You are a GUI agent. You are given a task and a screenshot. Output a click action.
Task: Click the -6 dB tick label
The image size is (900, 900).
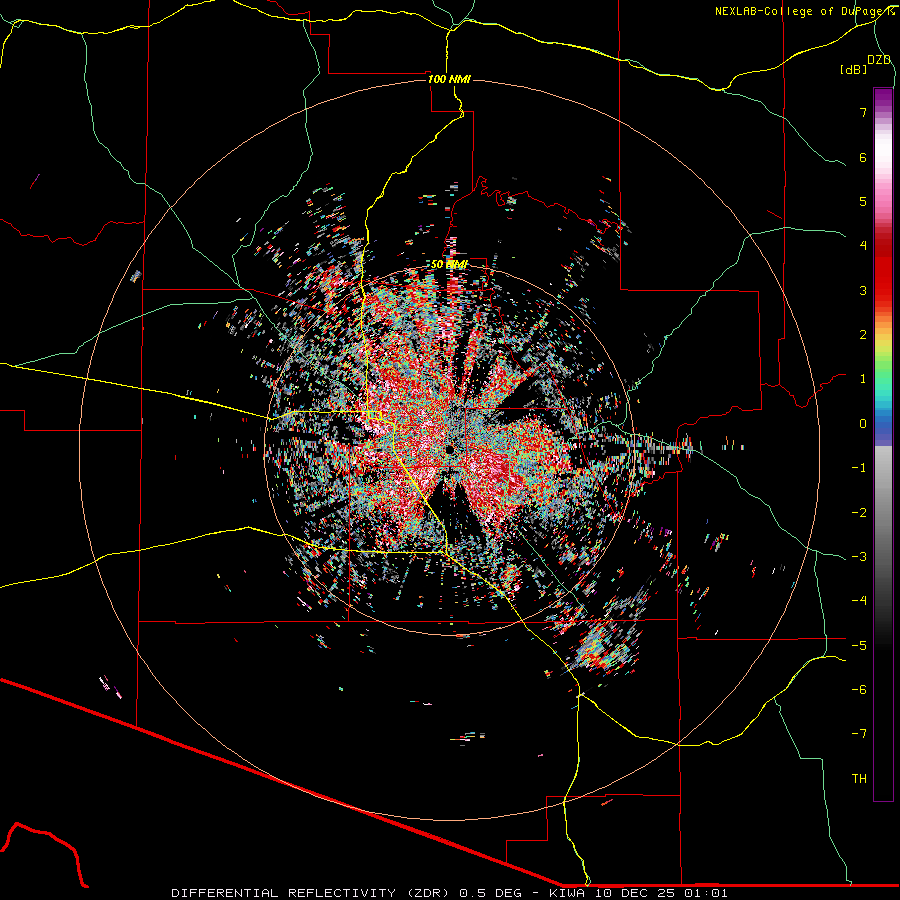point(859,690)
